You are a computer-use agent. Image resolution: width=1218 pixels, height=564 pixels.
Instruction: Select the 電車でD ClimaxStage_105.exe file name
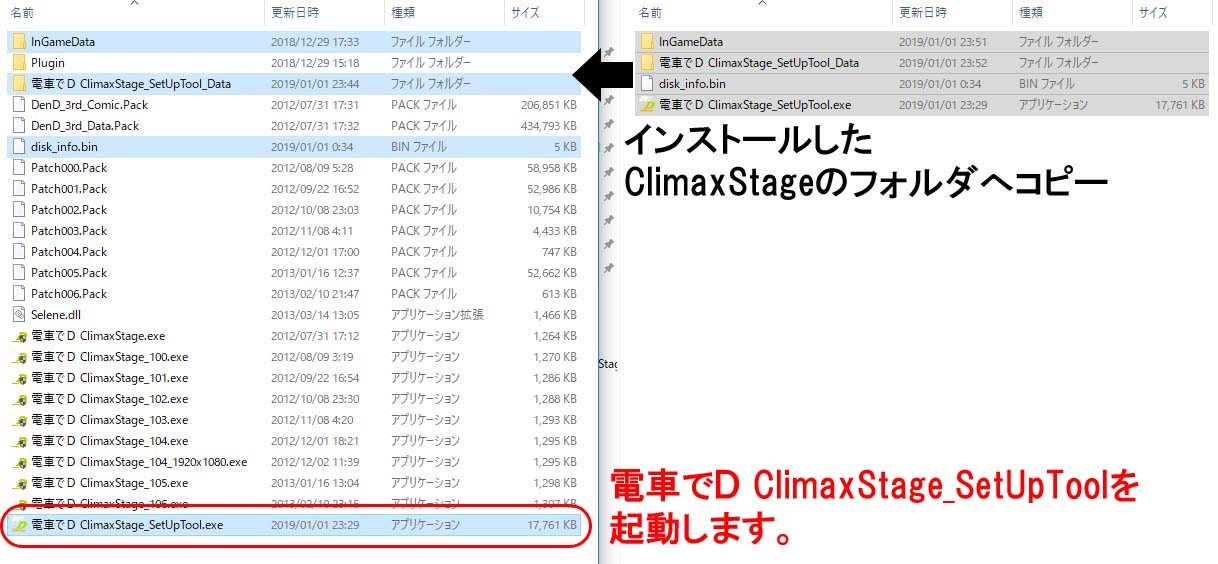tap(109, 484)
